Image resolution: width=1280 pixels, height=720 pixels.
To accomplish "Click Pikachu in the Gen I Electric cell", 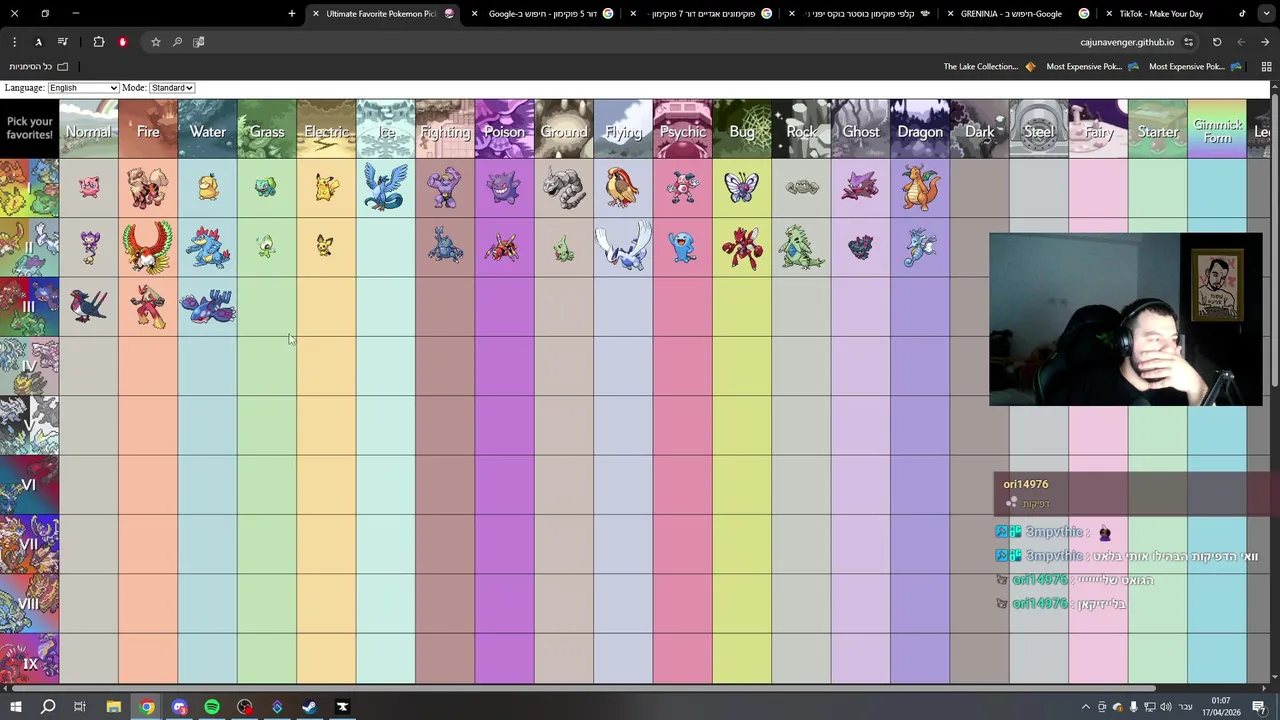I will [326, 187].
